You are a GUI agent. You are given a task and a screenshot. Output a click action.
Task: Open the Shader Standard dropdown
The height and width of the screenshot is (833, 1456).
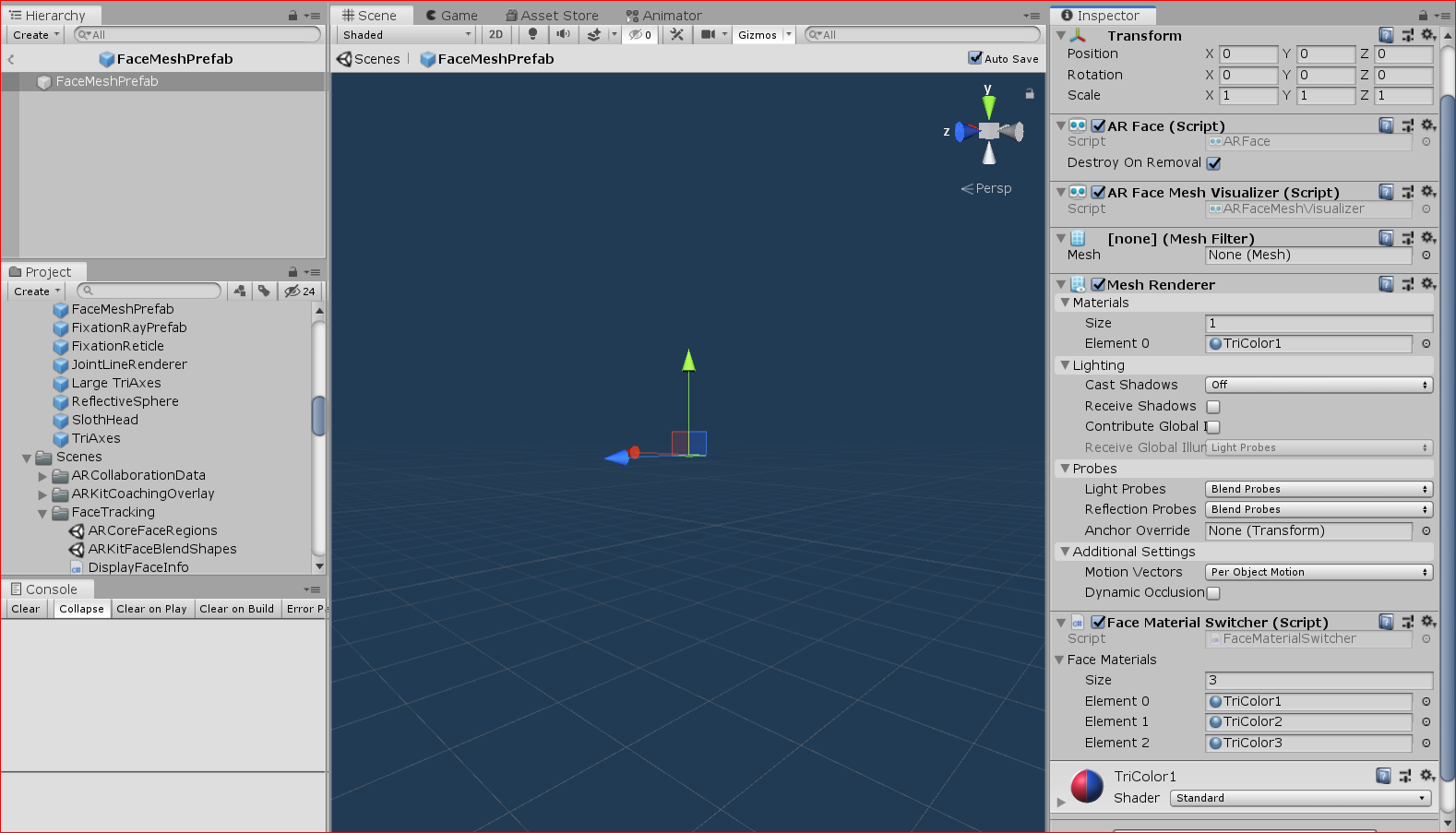pyautogui.click(x=1300, y=798)
